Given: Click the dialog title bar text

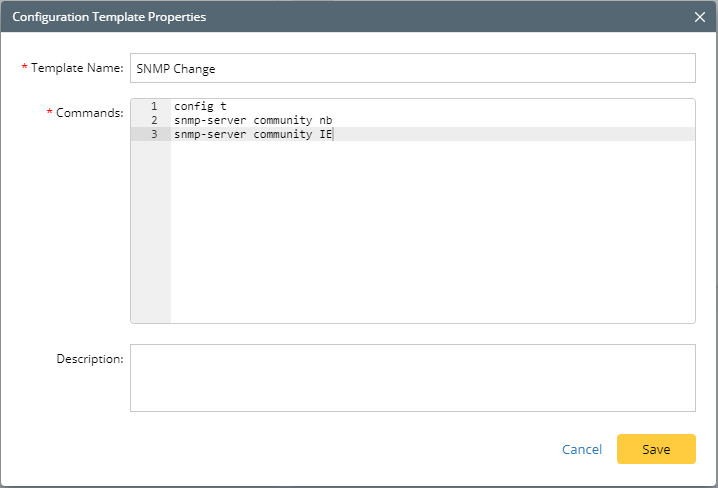Looking at the screenshot, I should [110, 16].
